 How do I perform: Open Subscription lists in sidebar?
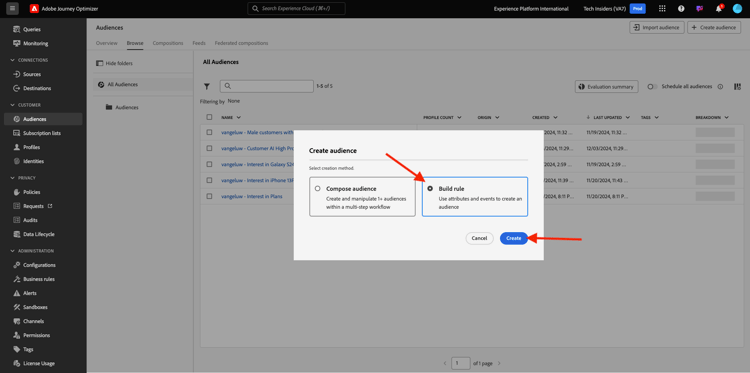click(43, 133)
